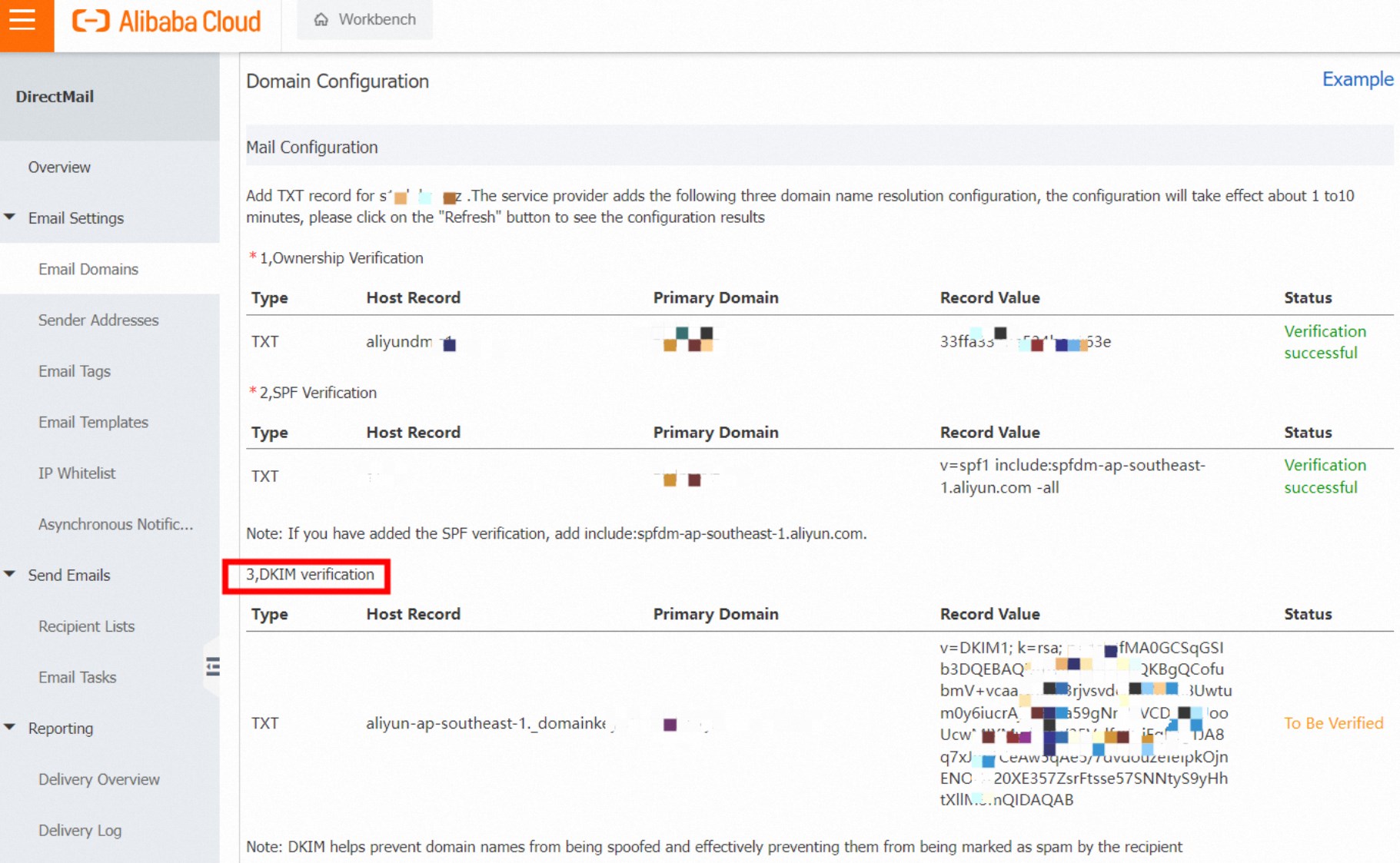Select the SPF record value text
This screenshot has width=1400, height=863.
[x=1072, y=476]
